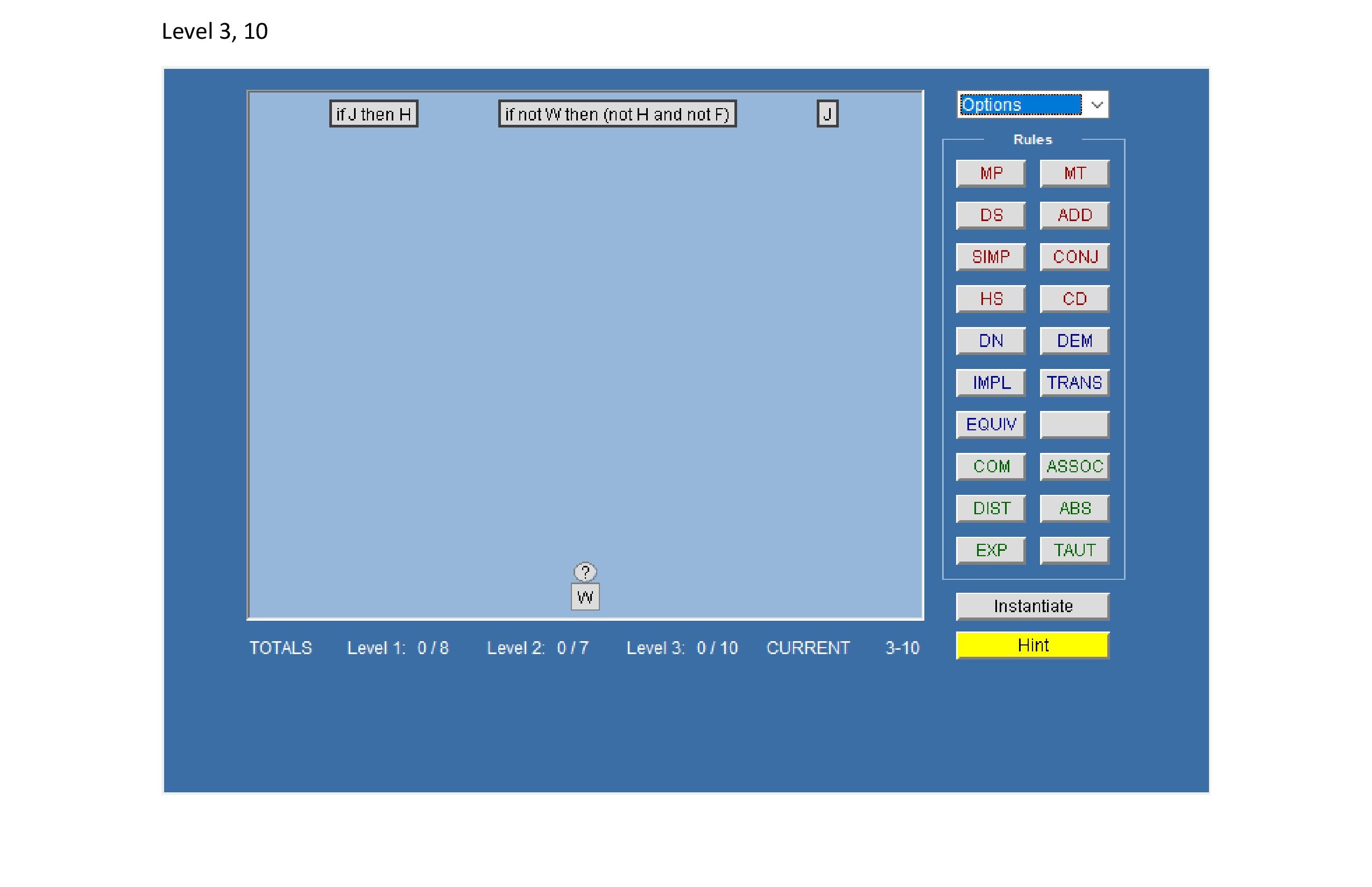Click the yellow Hint button
Screen dimensions: 1372x887
pos(1032,645)
